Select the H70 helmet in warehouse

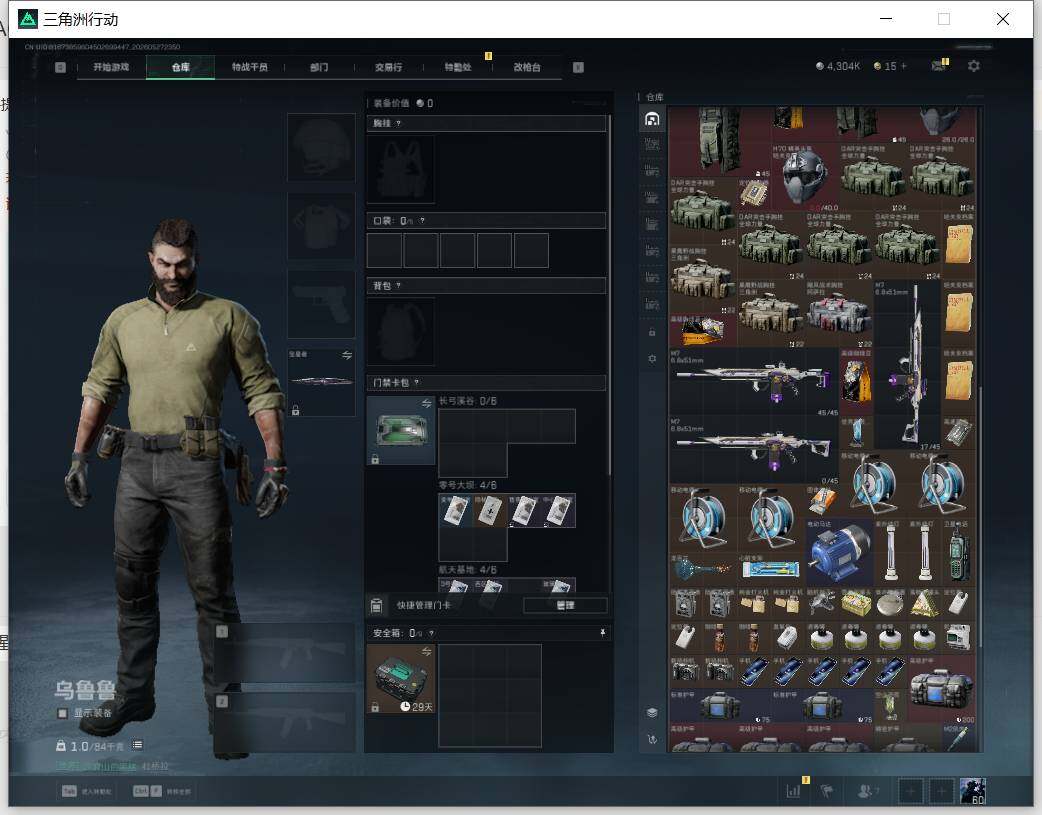[x=804, y=177]
